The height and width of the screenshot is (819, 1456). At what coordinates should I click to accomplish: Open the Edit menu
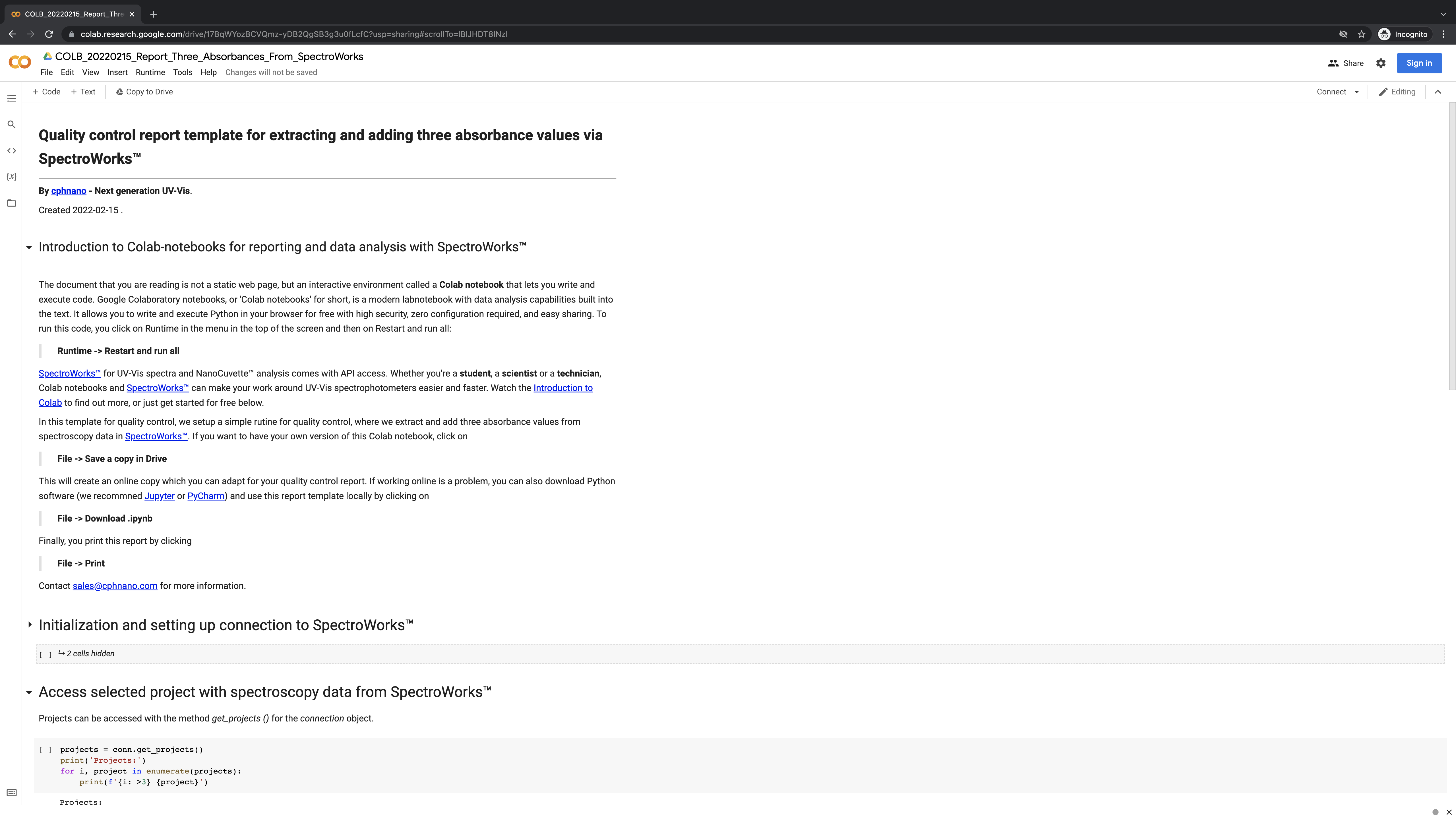[67, 72]
